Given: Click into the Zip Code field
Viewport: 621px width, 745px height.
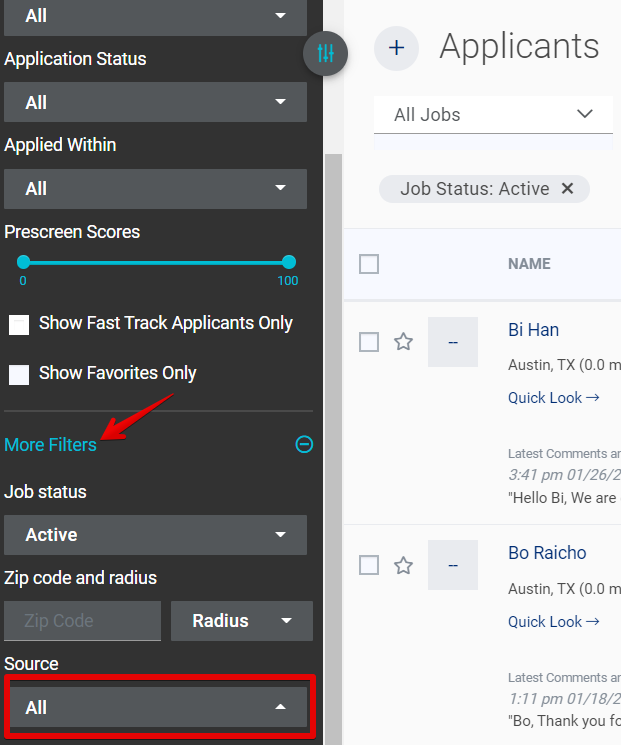Looking at the screenshot, I should pos(83,621).
